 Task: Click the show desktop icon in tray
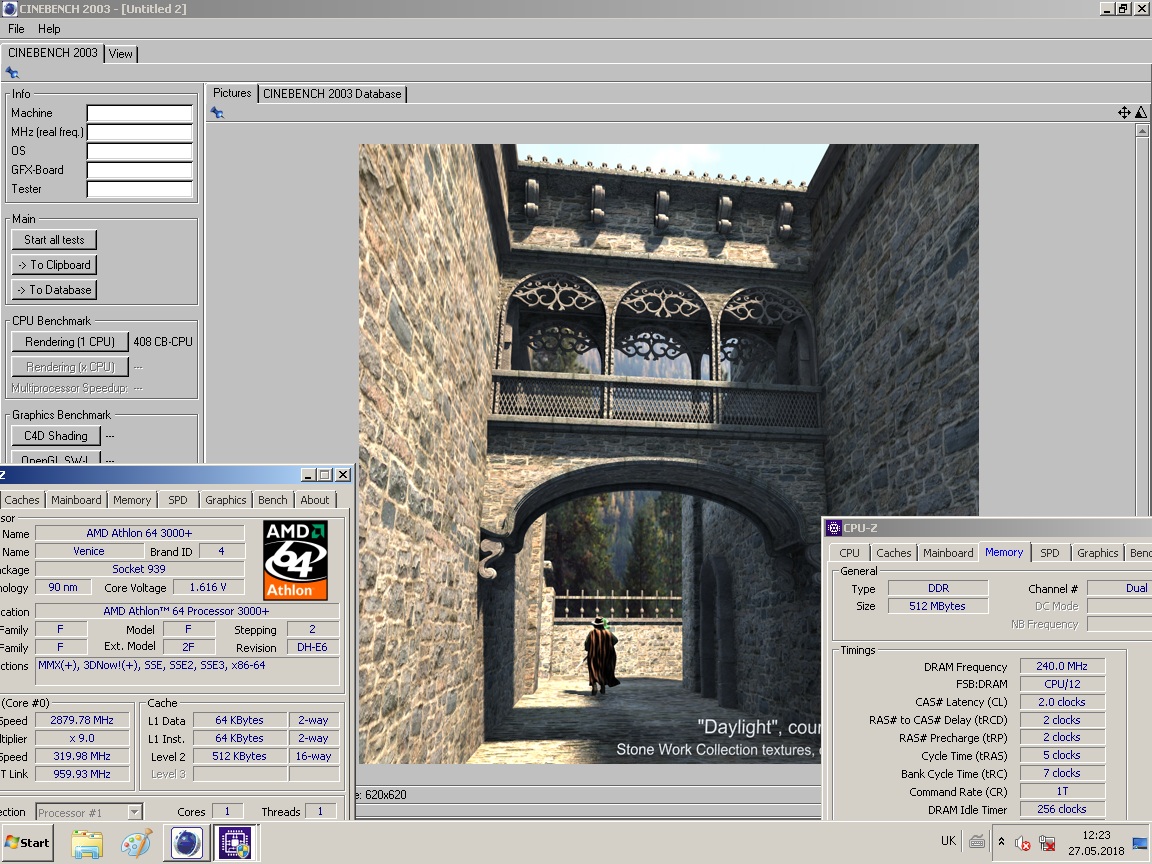point(1140,843)
